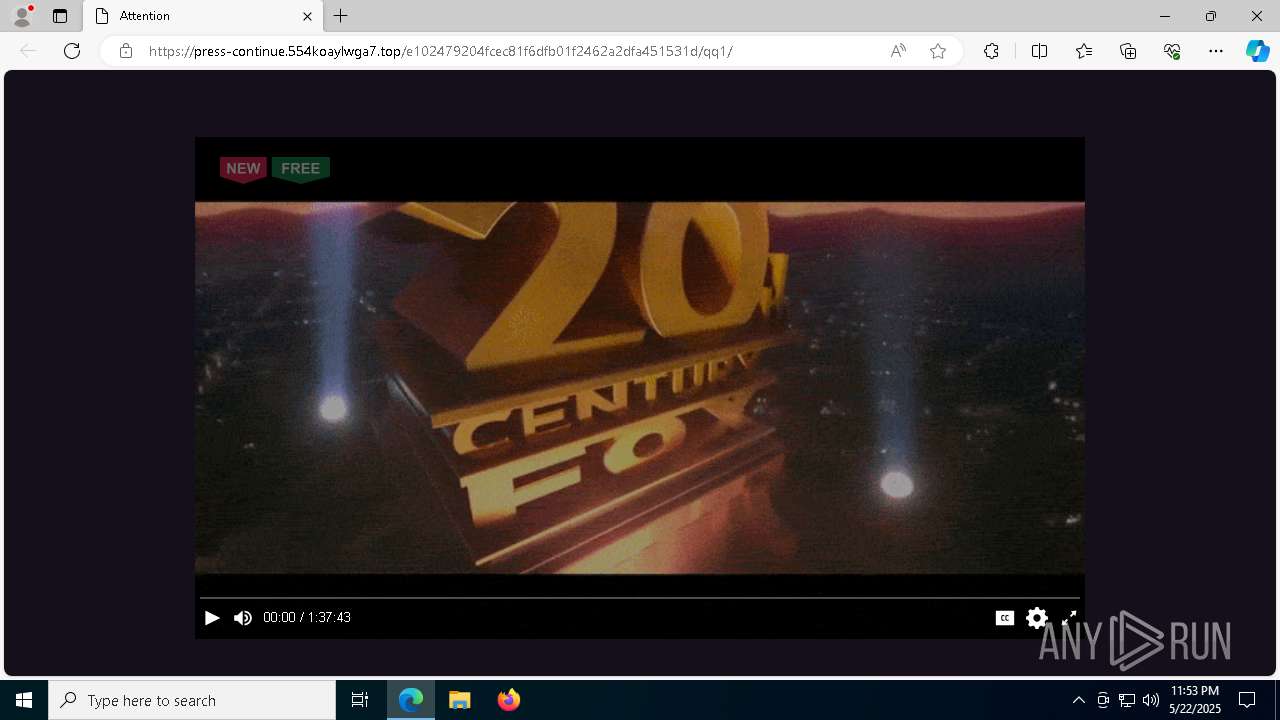This screenshot has height=720, width=1280.
Task: Click the video progress bar
Action: tap(640, 598)
